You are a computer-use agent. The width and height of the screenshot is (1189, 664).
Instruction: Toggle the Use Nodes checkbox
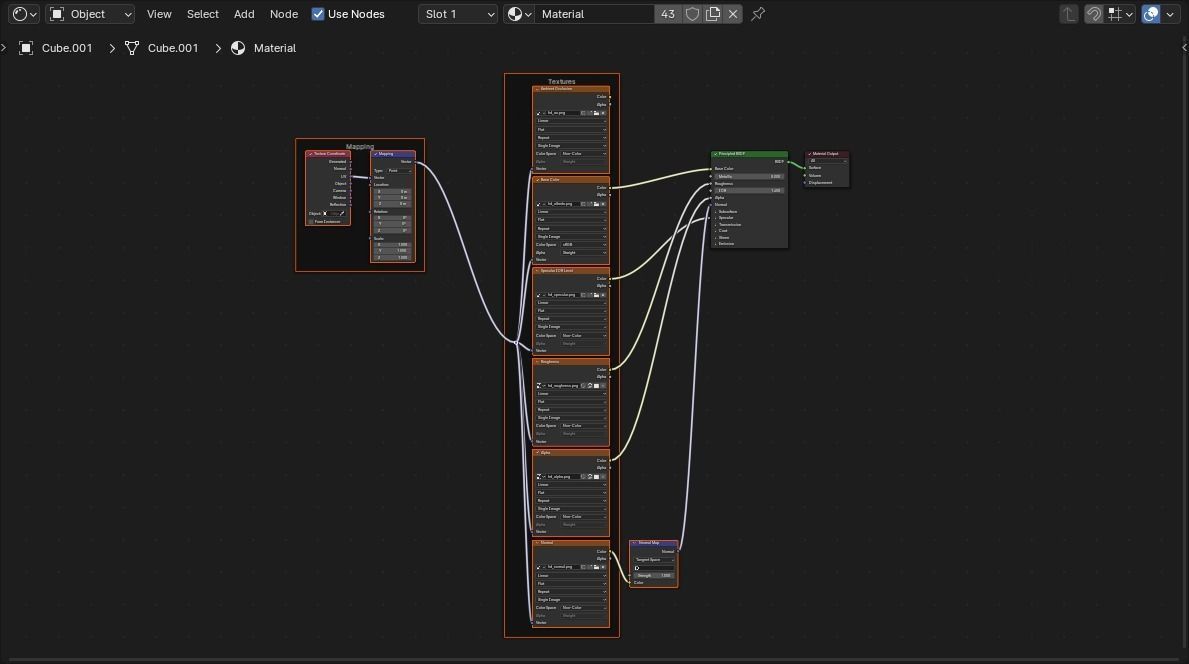click(x=318, y=14)
